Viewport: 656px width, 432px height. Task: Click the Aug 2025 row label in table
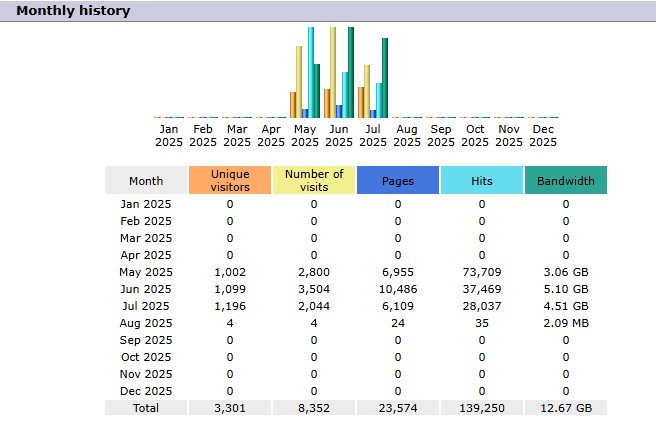pos(146,323)
